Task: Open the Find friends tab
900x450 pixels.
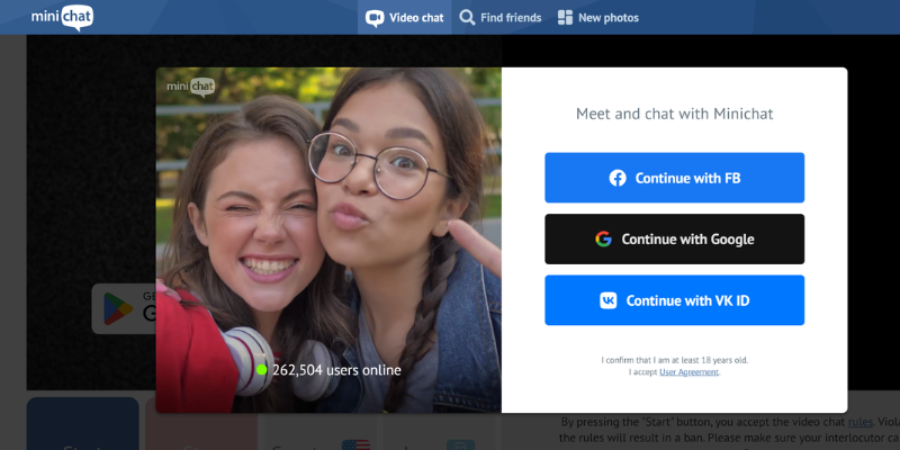Action: click(x=500, y=18)
